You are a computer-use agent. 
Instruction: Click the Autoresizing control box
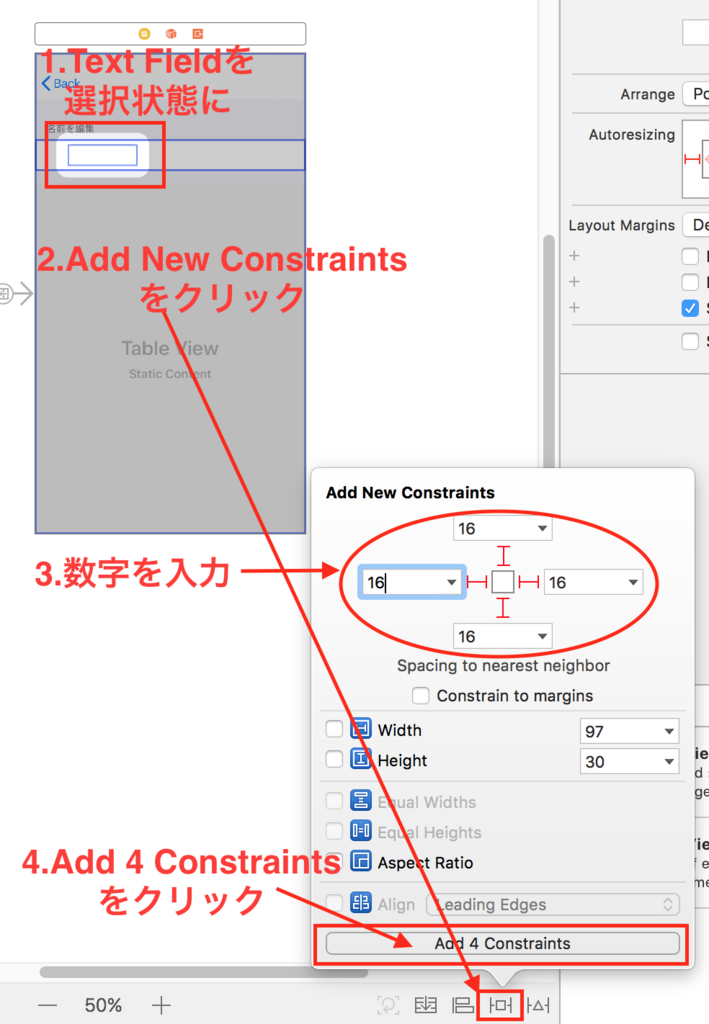696,159
